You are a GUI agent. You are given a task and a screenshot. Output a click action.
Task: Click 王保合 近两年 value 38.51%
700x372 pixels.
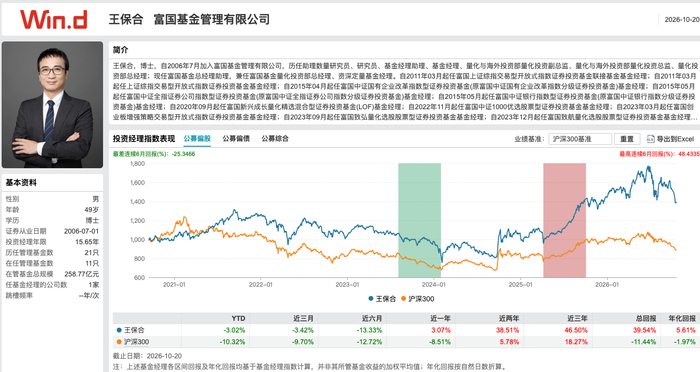[x=508, y=330]
